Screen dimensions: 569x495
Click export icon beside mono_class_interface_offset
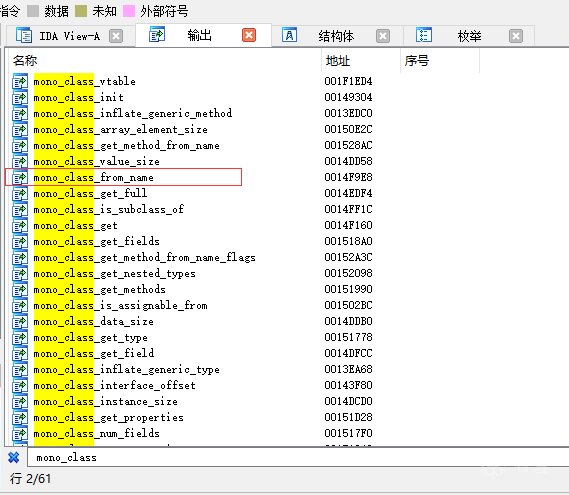pos(20,385)
